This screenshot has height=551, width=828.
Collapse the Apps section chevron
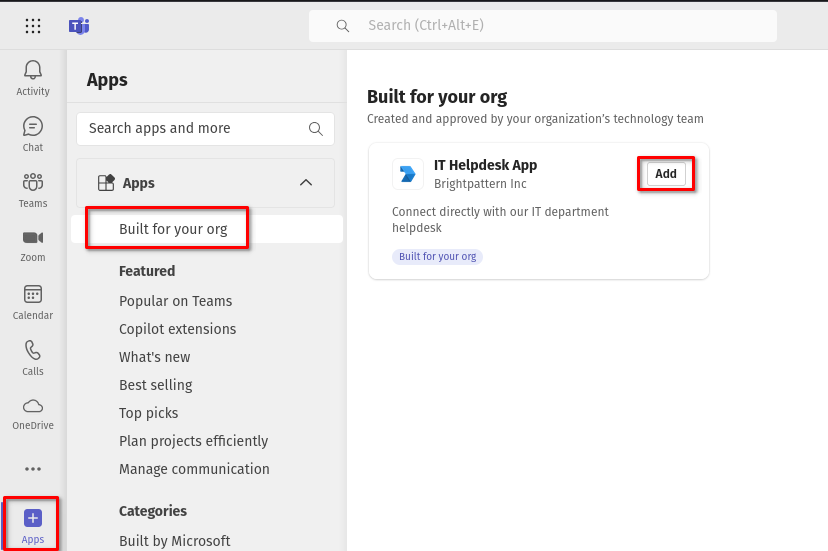306,183
